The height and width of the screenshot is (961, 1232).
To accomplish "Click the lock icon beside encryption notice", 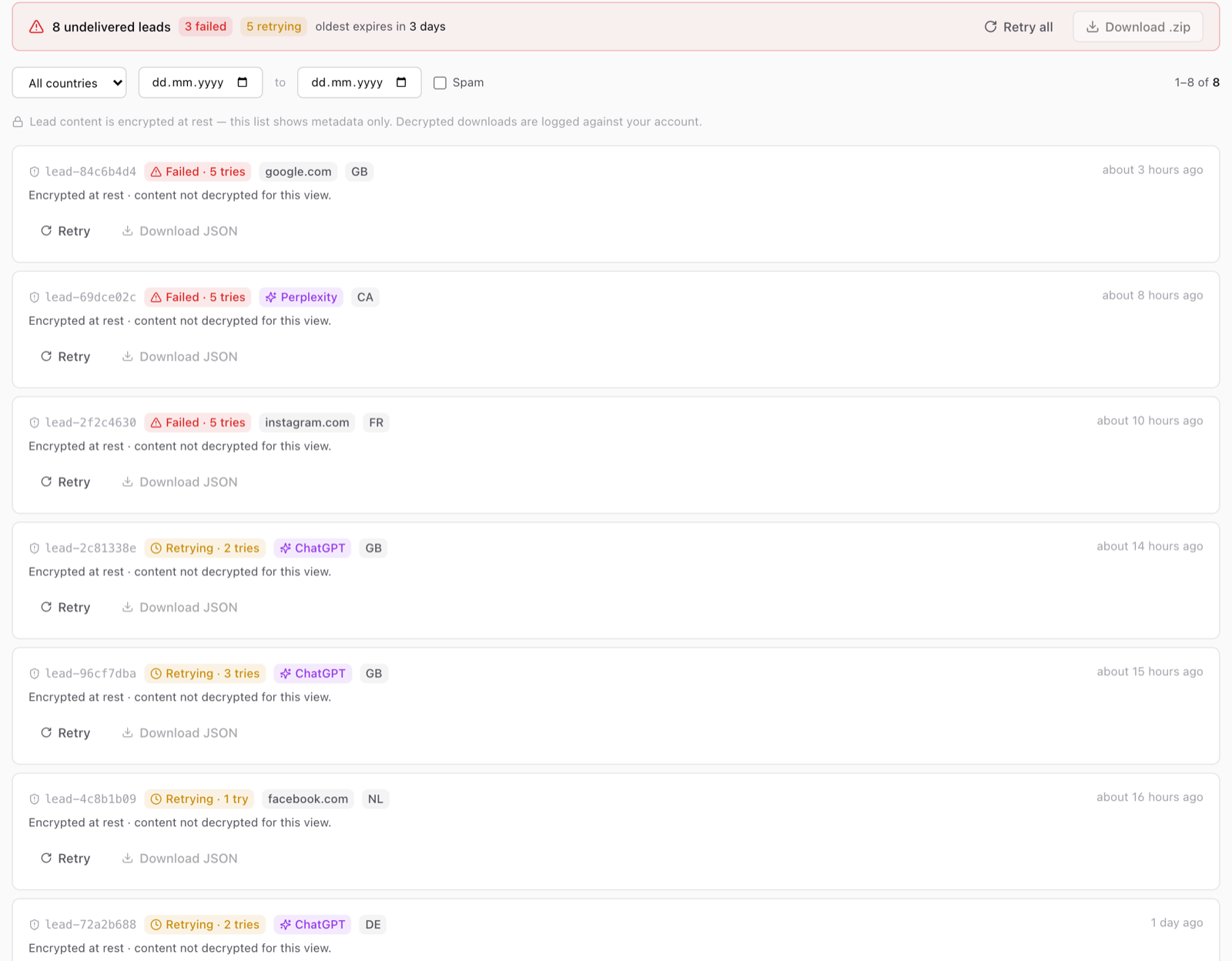I will [18, 122].
